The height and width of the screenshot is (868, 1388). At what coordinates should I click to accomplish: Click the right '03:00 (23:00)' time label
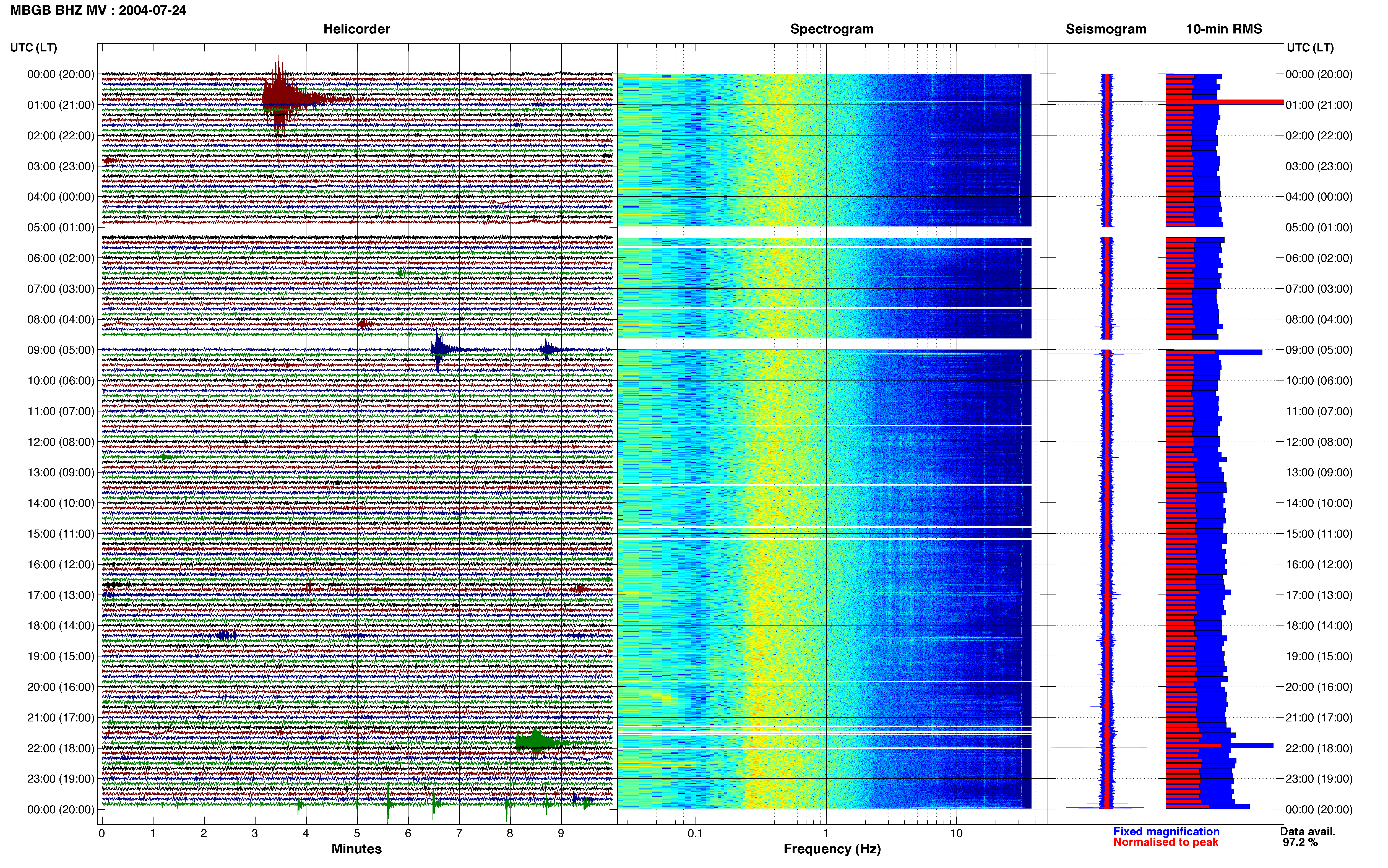1319,166
